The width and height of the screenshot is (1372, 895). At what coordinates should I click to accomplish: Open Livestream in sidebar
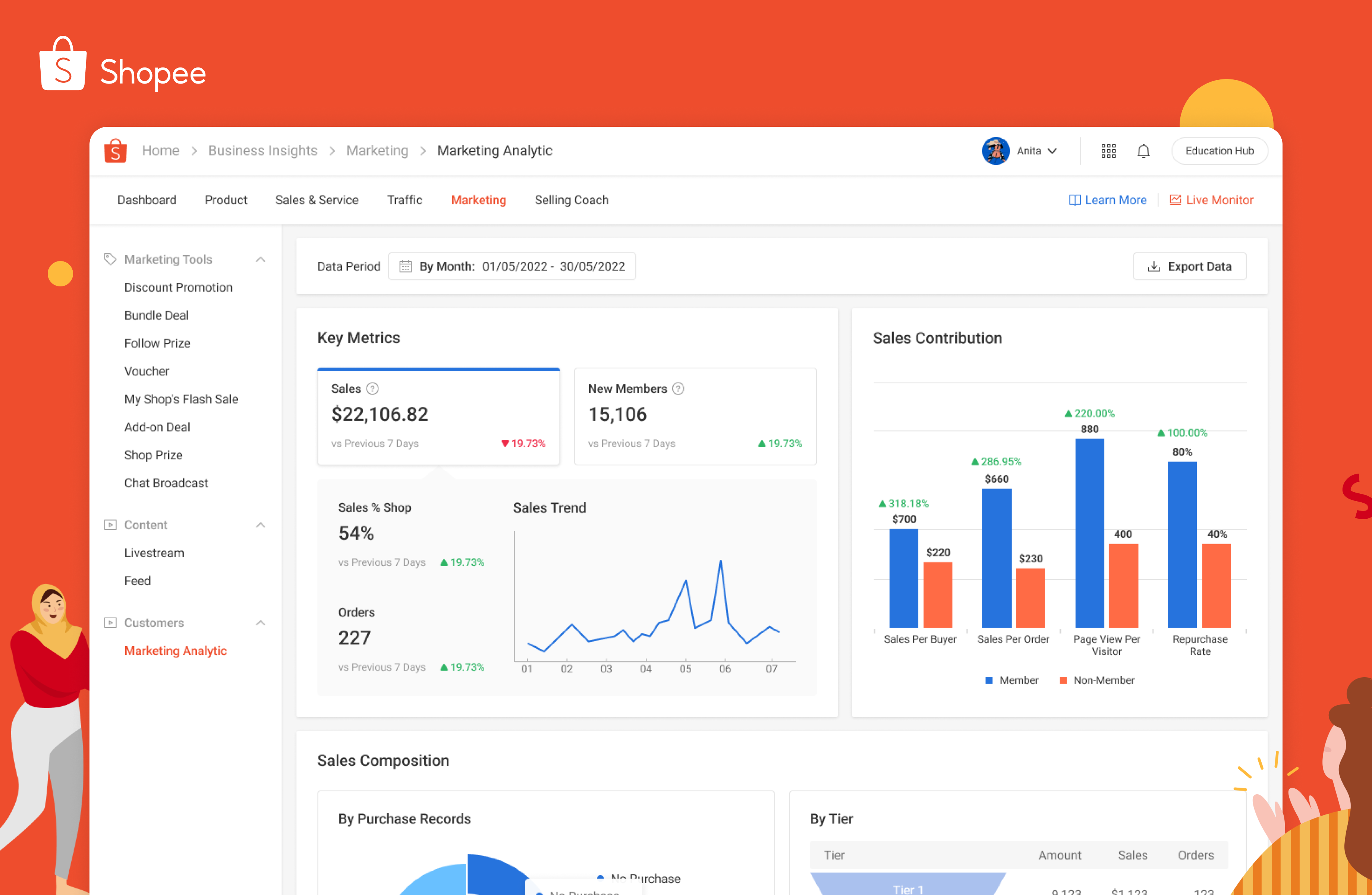[x=154, y=553]
